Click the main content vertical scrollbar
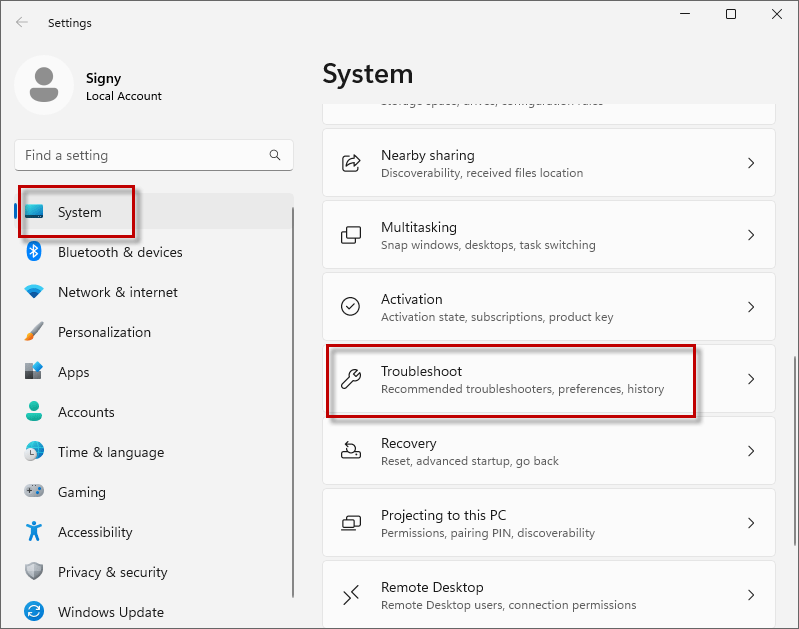799x629 pixels. tap(794, 451)
